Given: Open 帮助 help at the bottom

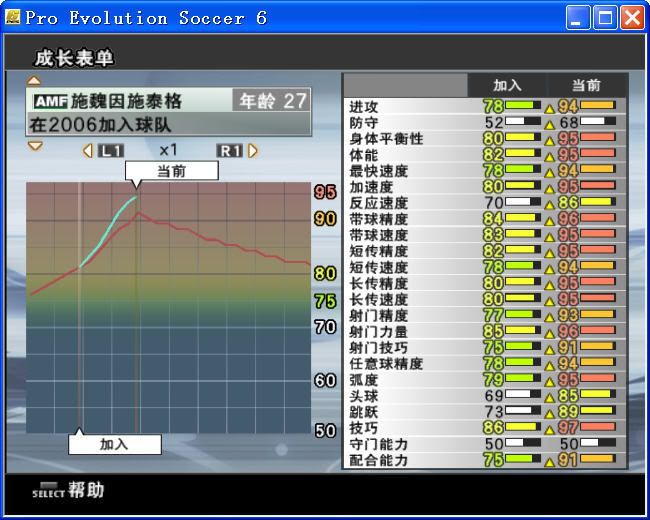Looking at the screenshot, I should 86,490.
